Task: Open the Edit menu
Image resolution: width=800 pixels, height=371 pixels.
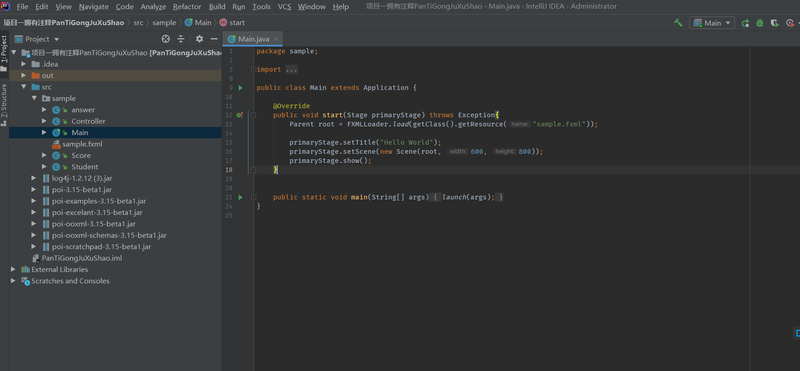Action: [42, 7]
